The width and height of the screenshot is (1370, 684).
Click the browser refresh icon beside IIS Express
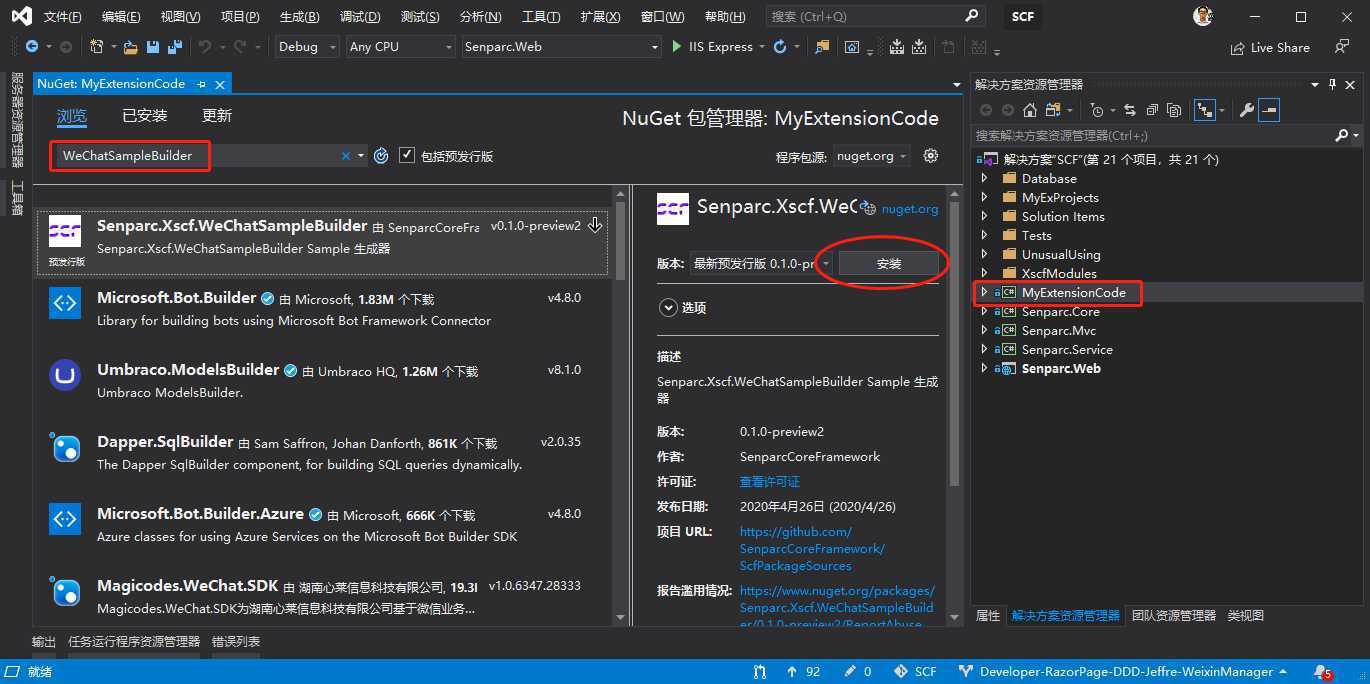click(x=780, y=47)
